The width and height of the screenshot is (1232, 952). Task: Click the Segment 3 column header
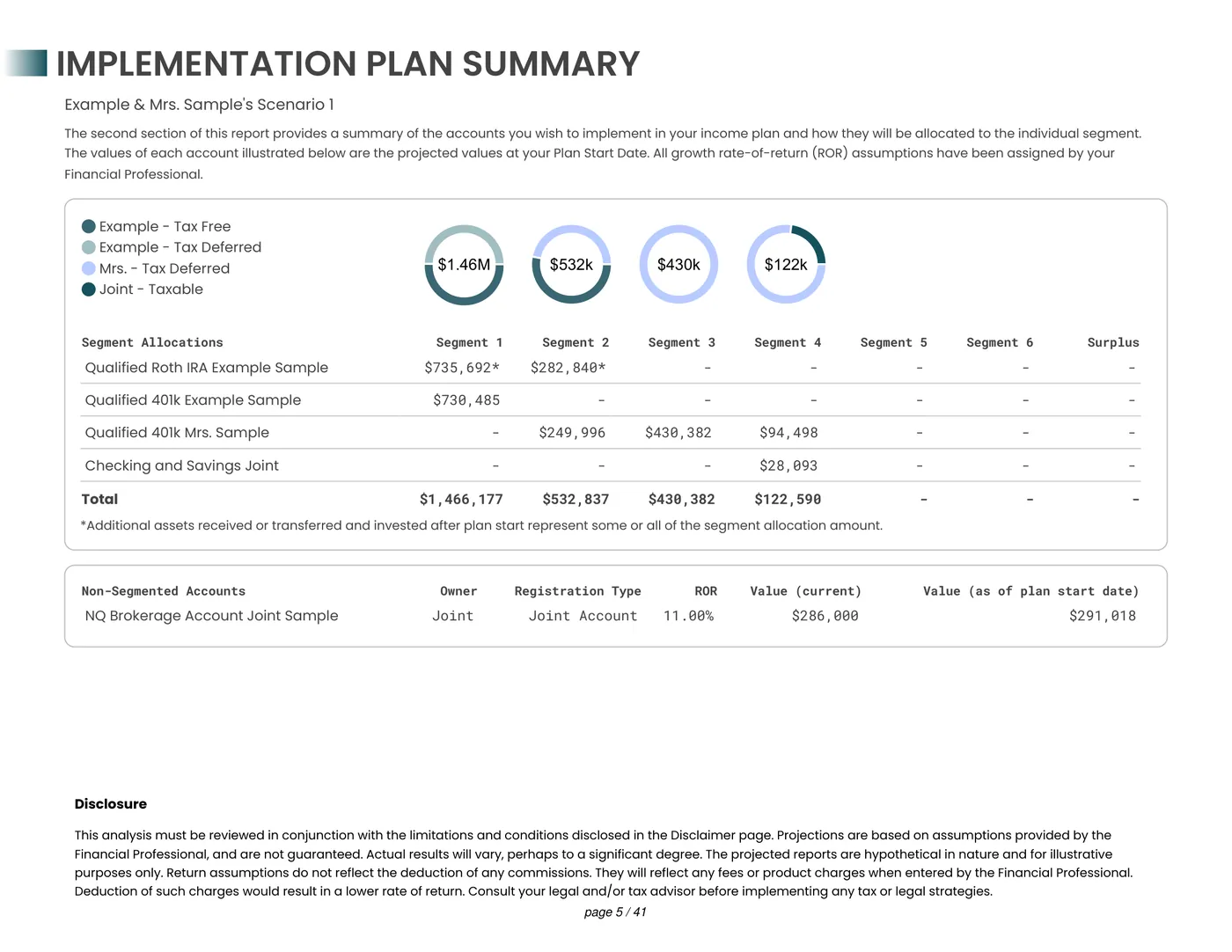[681, 342]
